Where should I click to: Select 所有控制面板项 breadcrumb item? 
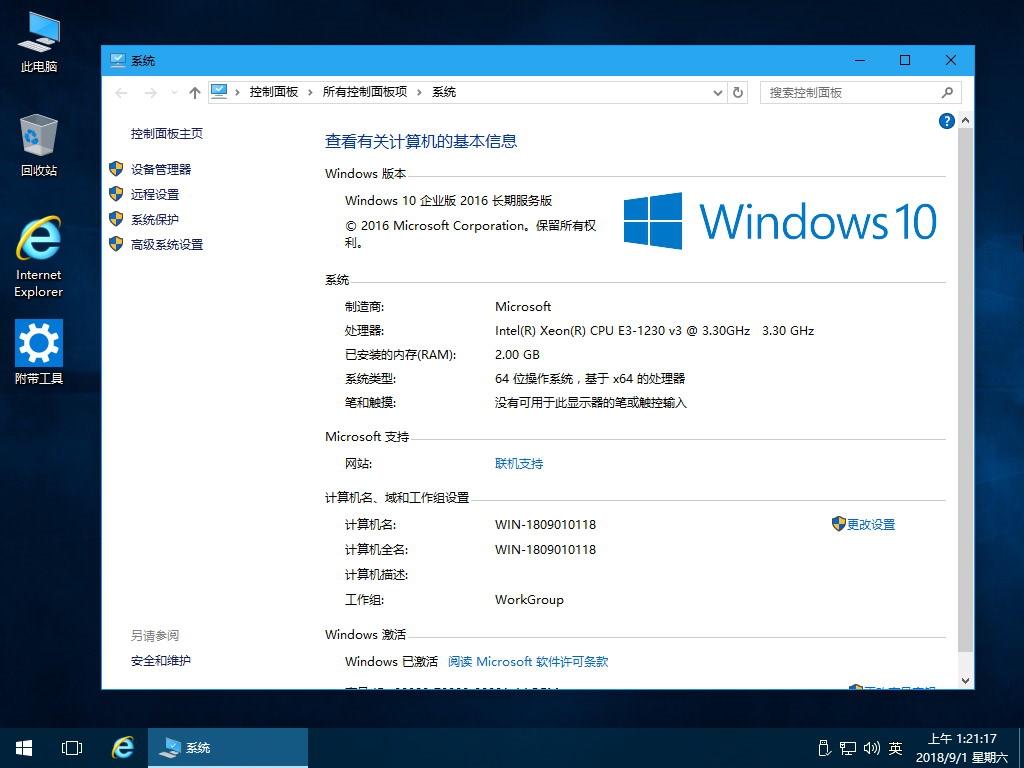[x=365, y=92]
